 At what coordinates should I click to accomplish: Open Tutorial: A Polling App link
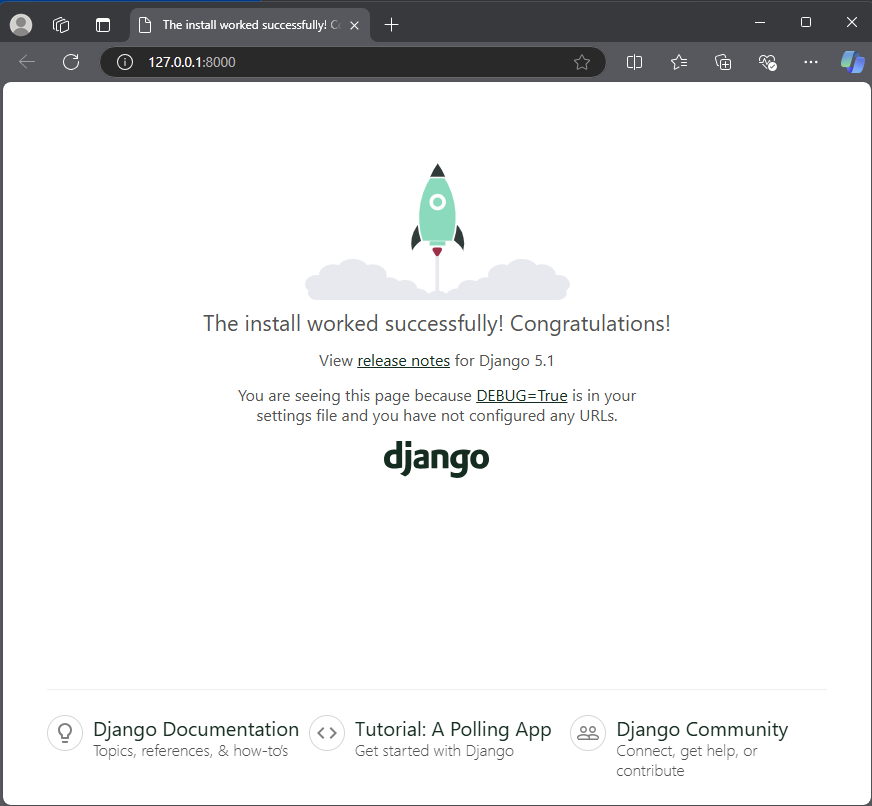[x=453, y=729]
